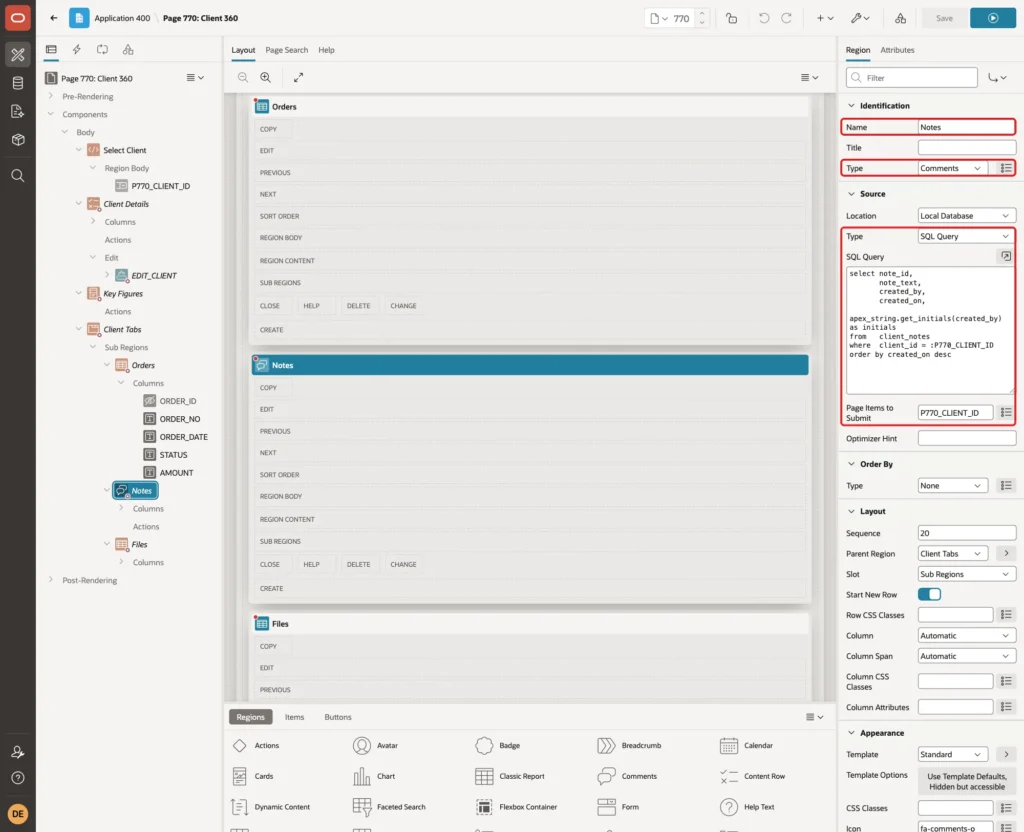Open the Utilities wrench menu
Viewport: 1024px width, 832px height.
point(860,18)
